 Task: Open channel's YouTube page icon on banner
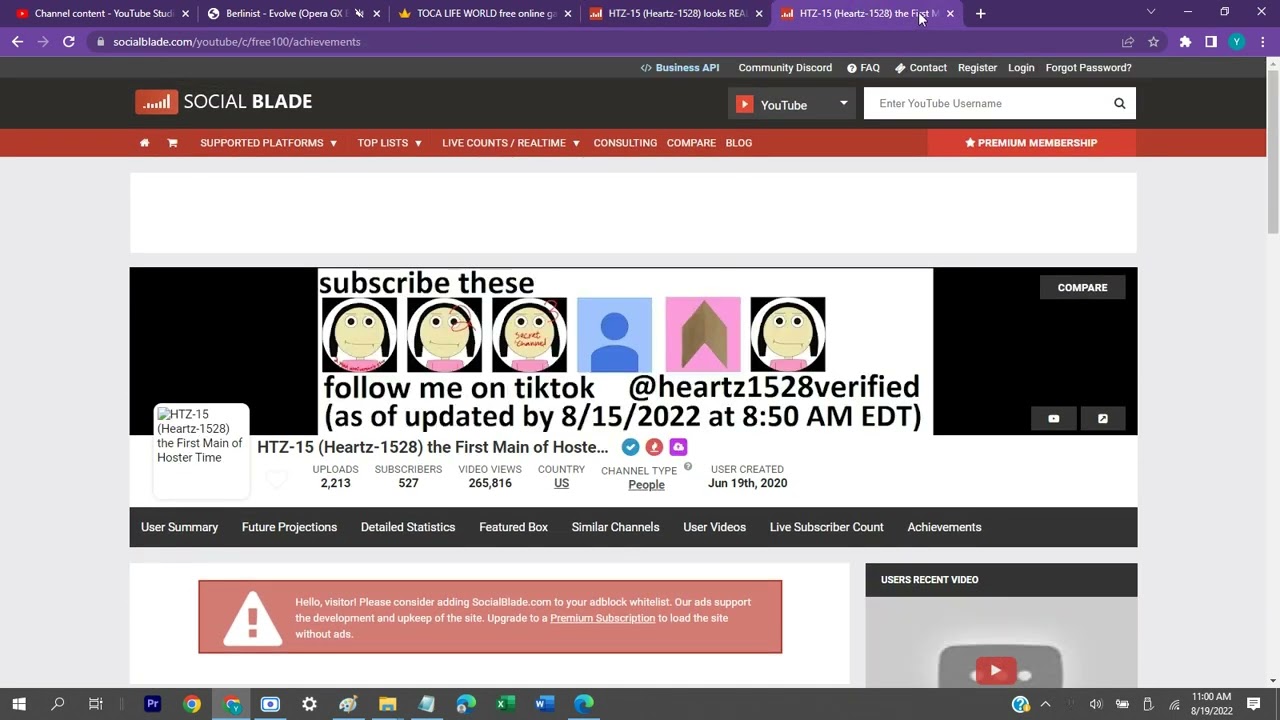(1053, 419)
